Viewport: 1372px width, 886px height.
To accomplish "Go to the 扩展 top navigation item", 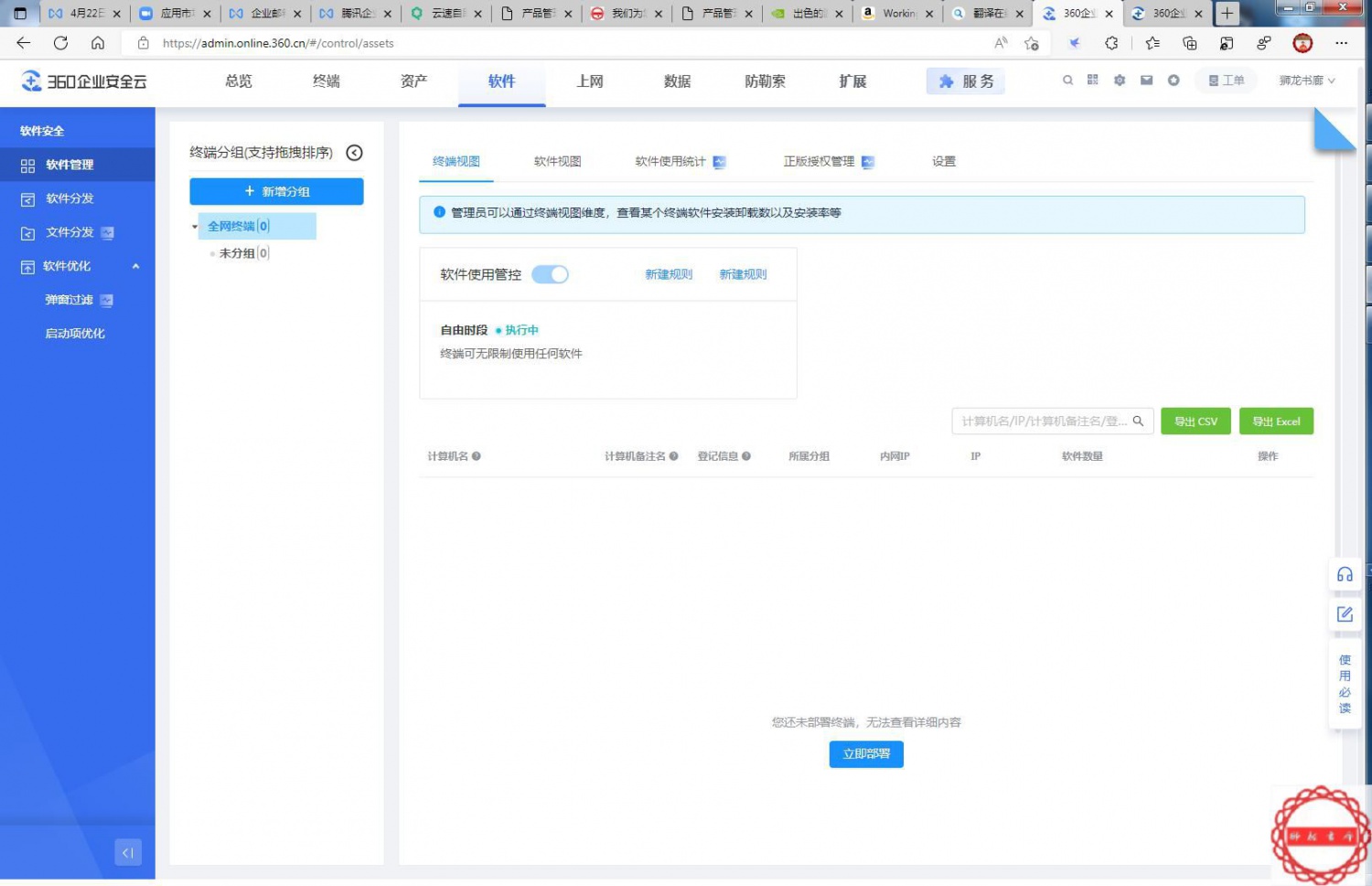I will click(x=853, y=81).
